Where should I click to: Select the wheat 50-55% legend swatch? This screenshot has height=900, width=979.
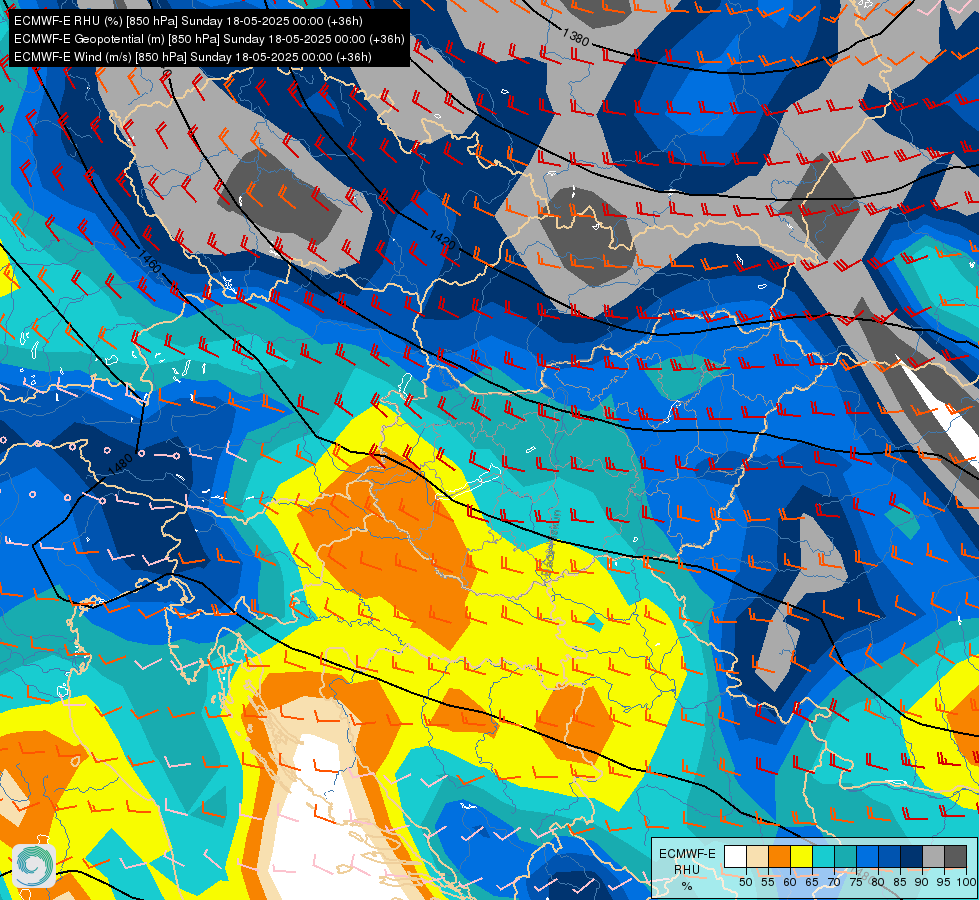pos(757,856)
